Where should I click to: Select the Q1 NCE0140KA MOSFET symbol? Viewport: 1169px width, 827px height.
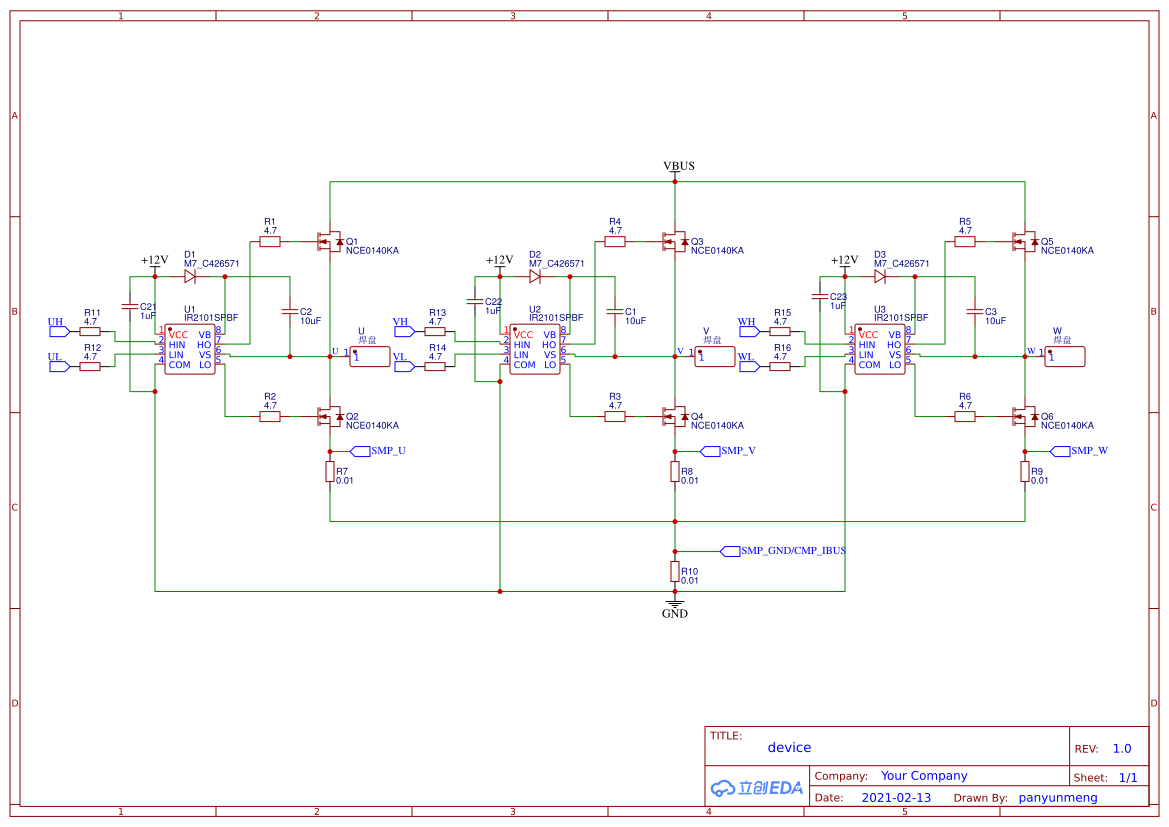pyautogui.click(x=330, y=242)
